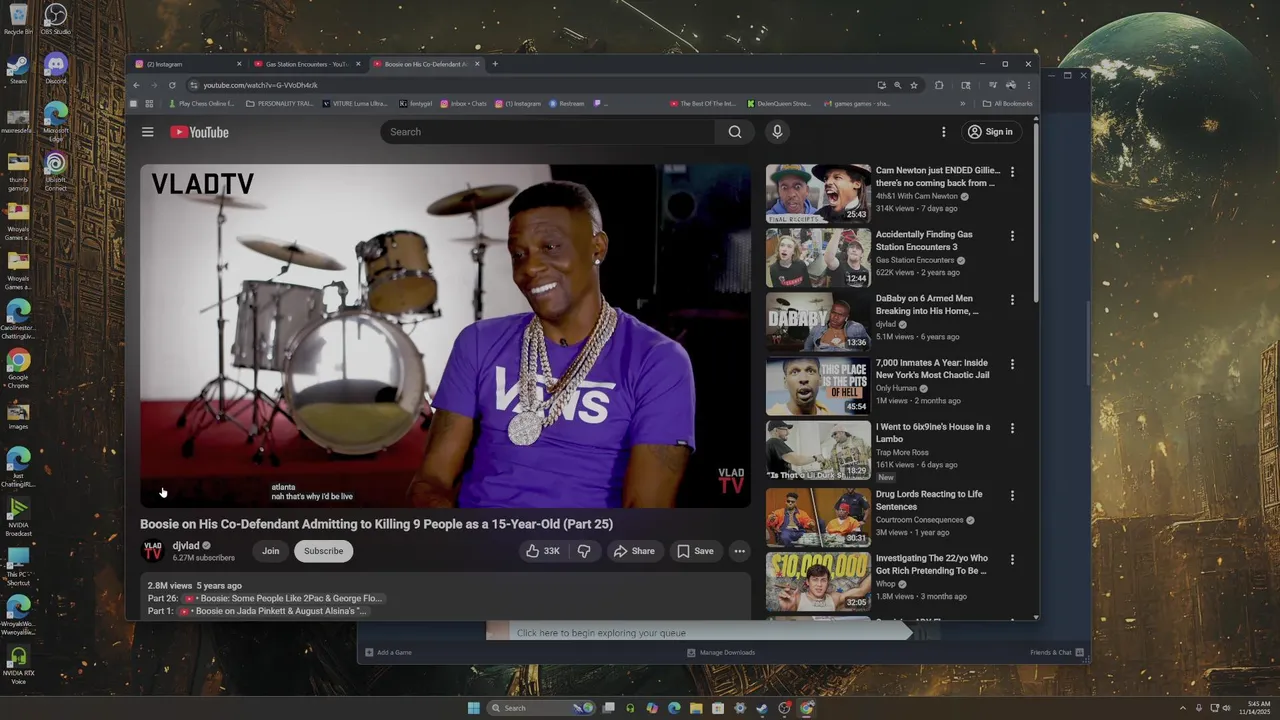The width and height of the screenshot is (1280, 720).
Task: Click in the YouTube search field
Action: click(x=547, y=132)
